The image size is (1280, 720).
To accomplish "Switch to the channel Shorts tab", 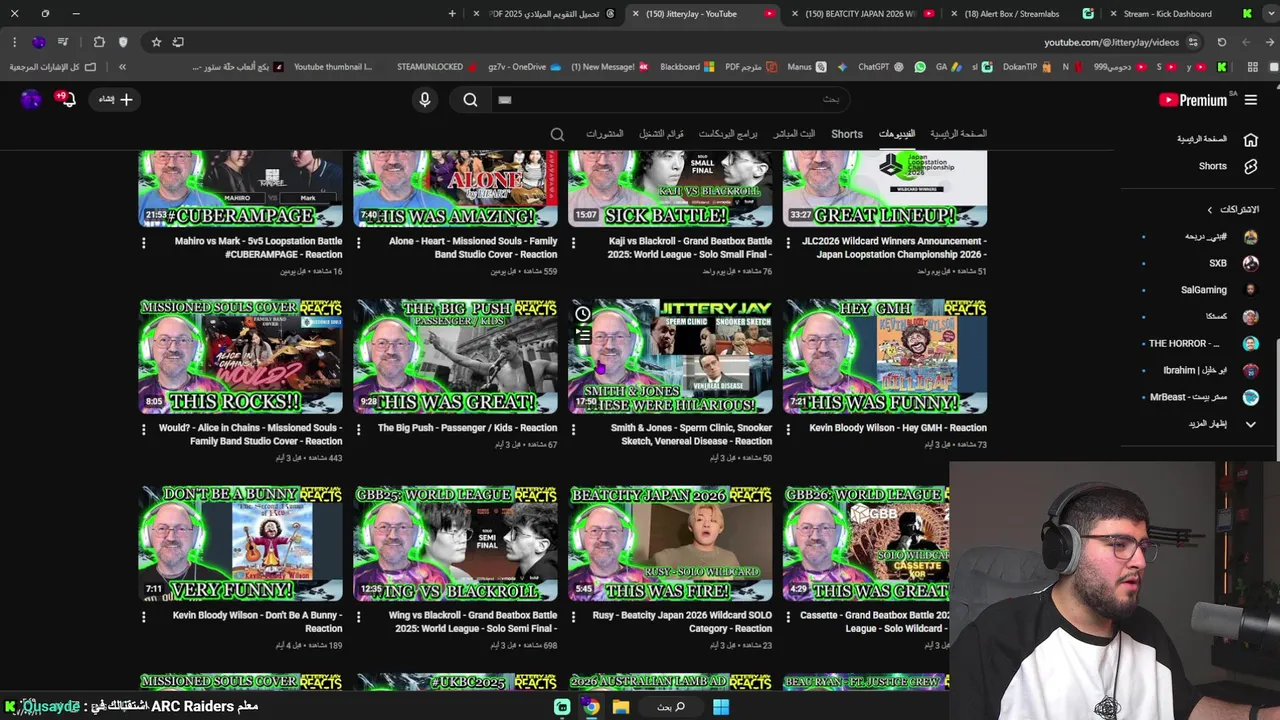I will click(x=847, y=134).
